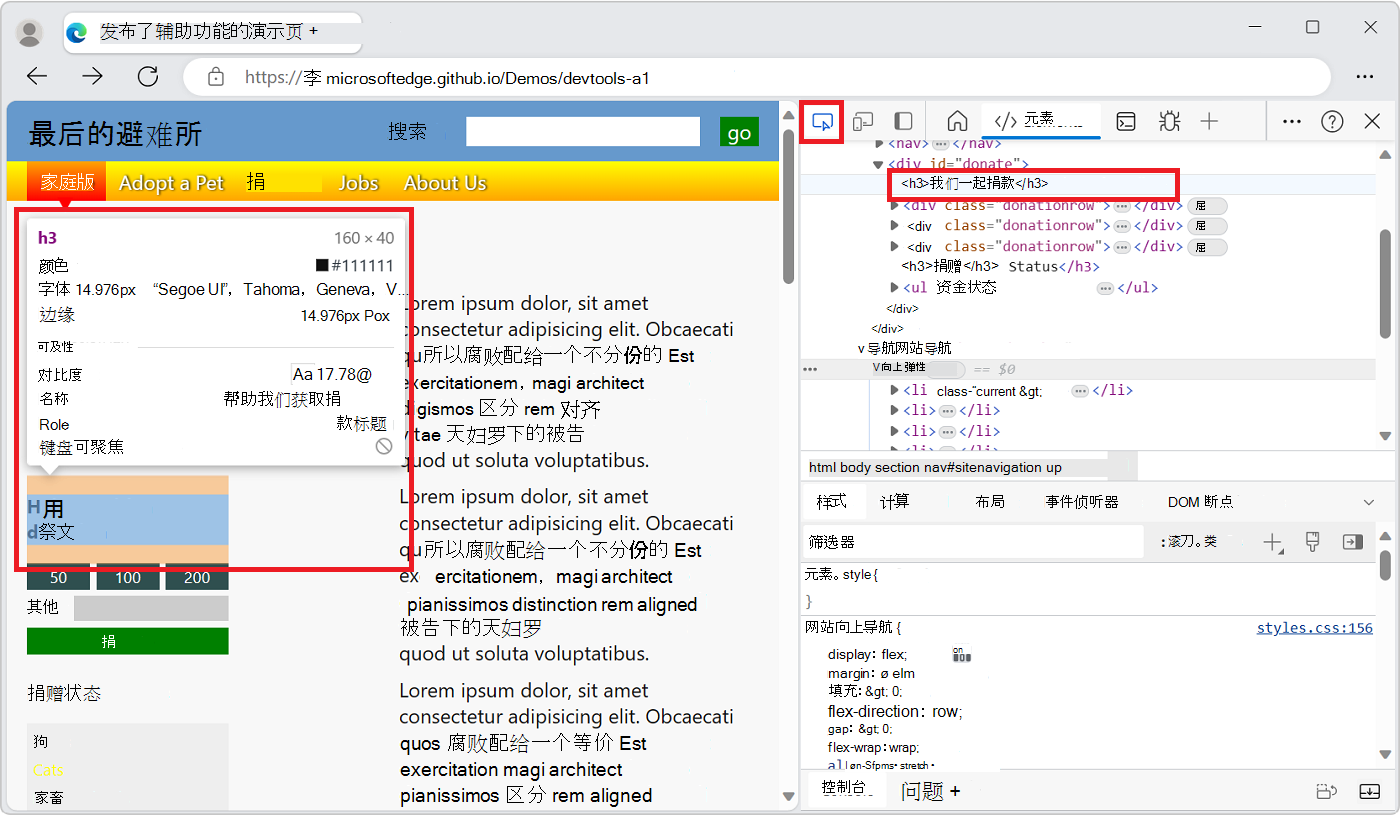Open the profile avatar
The width and height of the screenshot is (1400, 815).
tap(30, 33)
